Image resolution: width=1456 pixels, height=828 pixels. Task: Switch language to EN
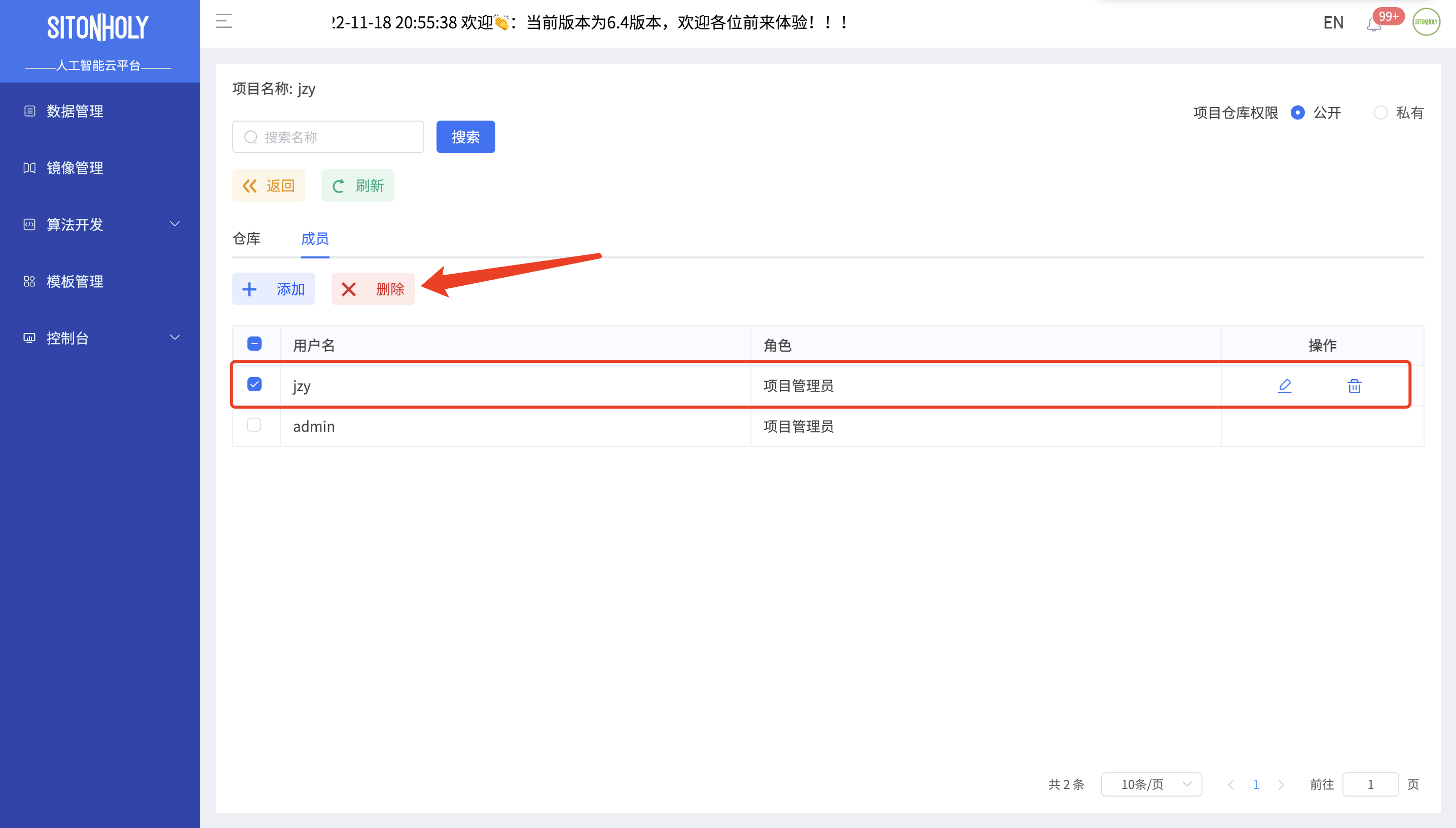pos(1333,23)
